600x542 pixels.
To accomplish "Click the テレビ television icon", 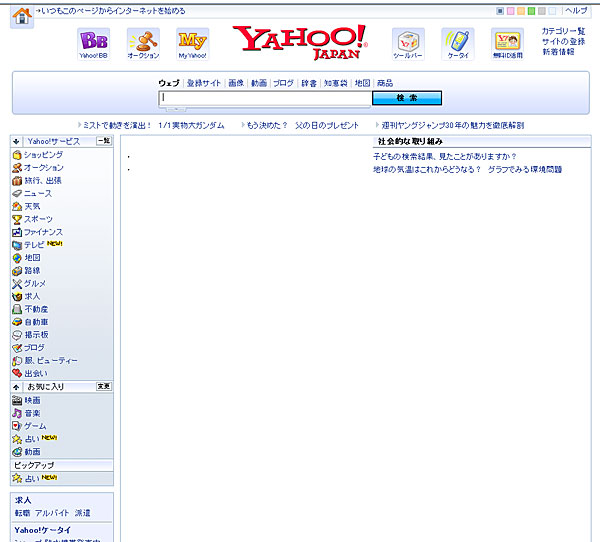I will click(17, 245).
